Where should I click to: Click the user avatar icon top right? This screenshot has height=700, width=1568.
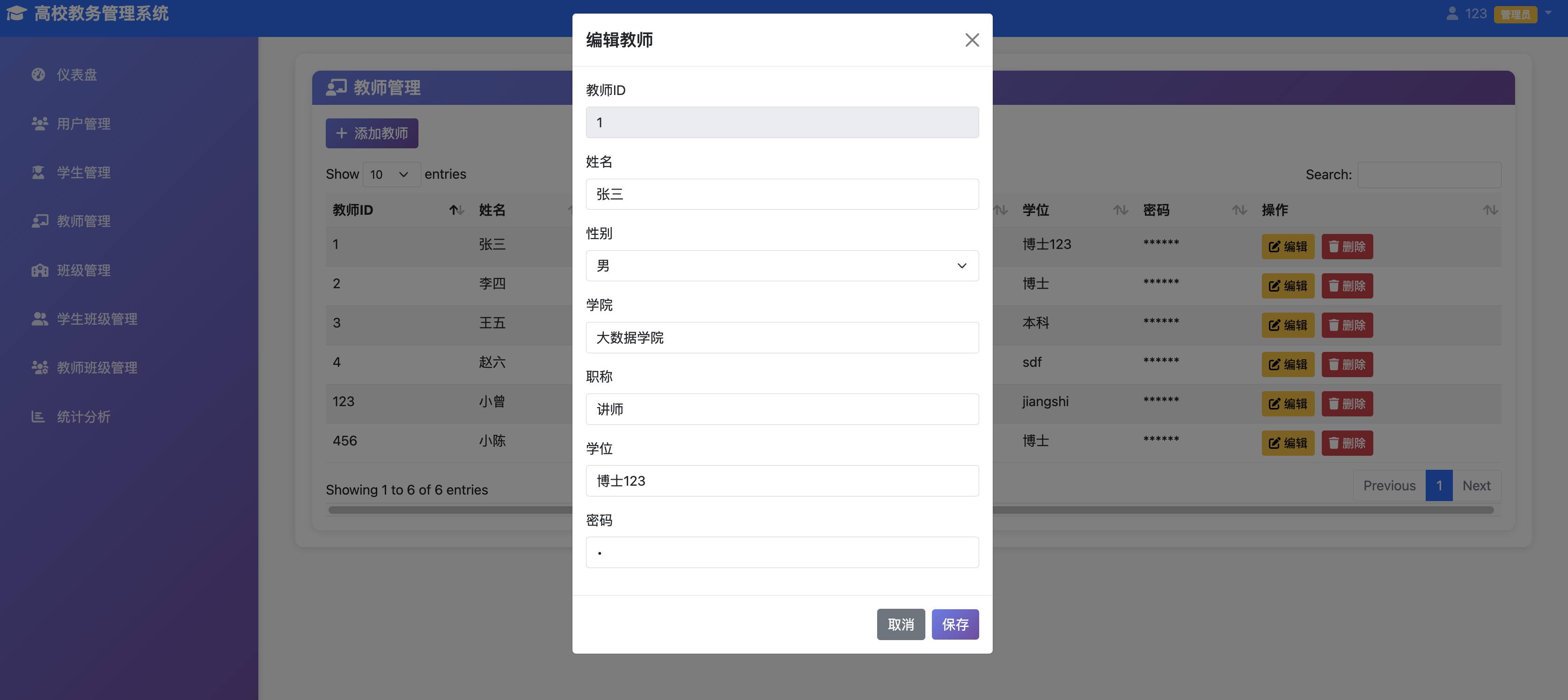pyautogui.click(x=1452, y=14)
